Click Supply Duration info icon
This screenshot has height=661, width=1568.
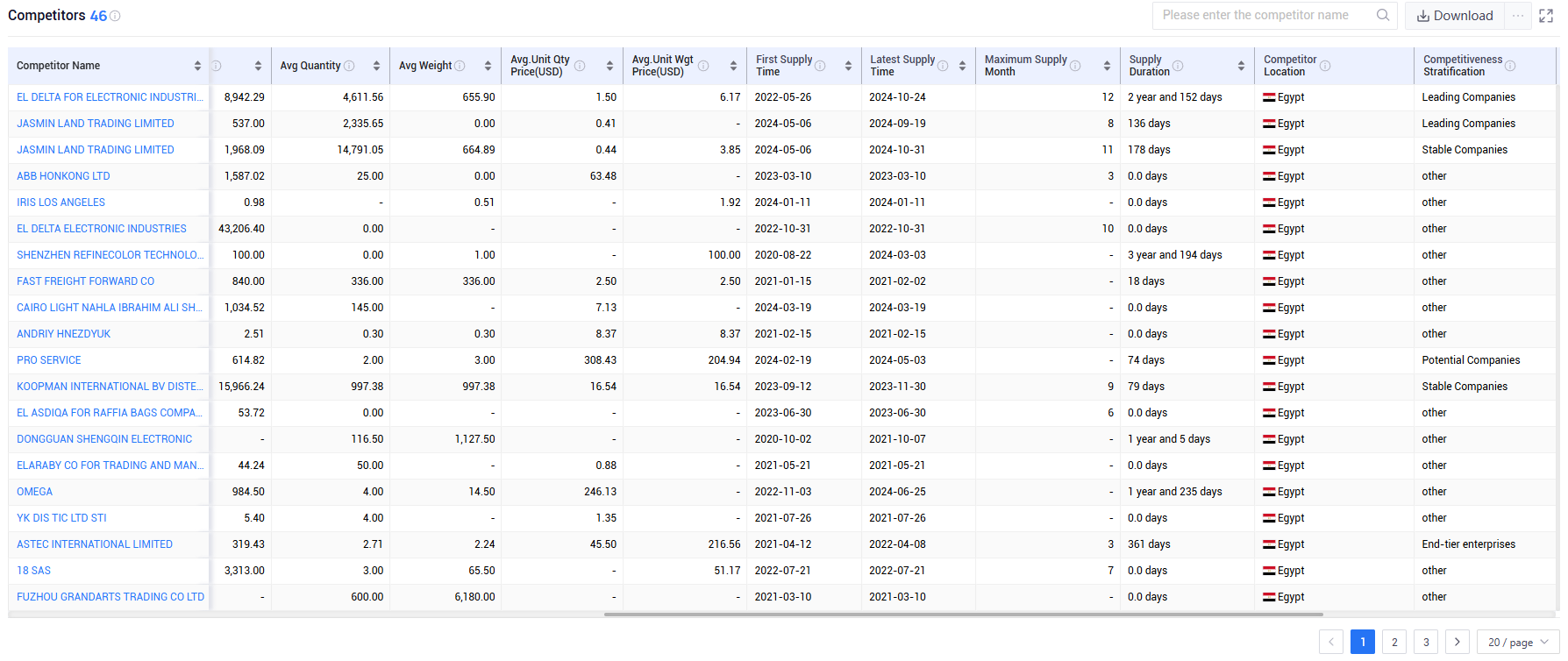pos(1178,66)
